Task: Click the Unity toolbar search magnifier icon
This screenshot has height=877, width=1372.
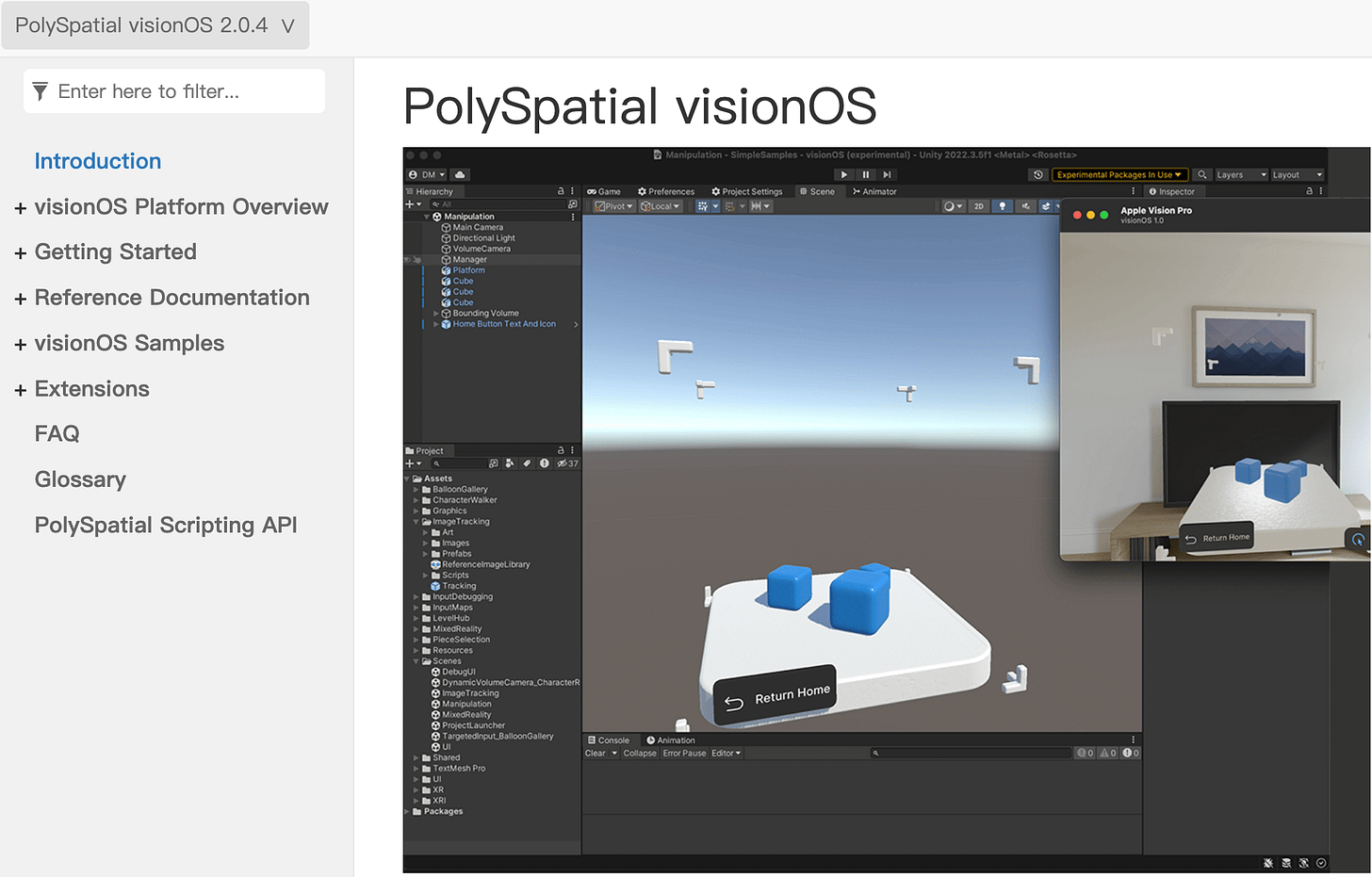Action: [1202, 174]
